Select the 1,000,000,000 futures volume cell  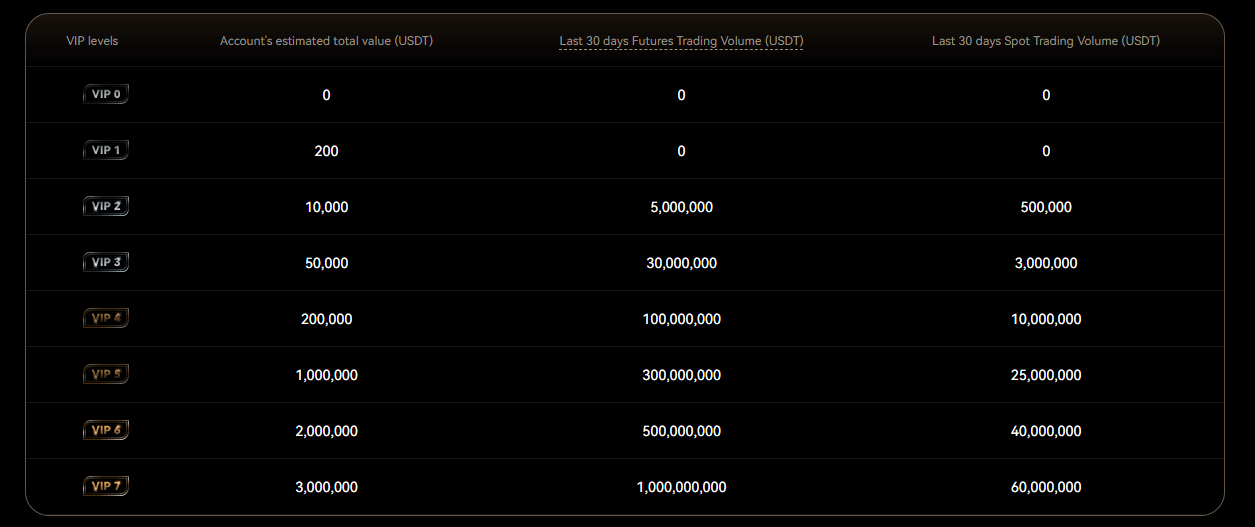(681, 487)
